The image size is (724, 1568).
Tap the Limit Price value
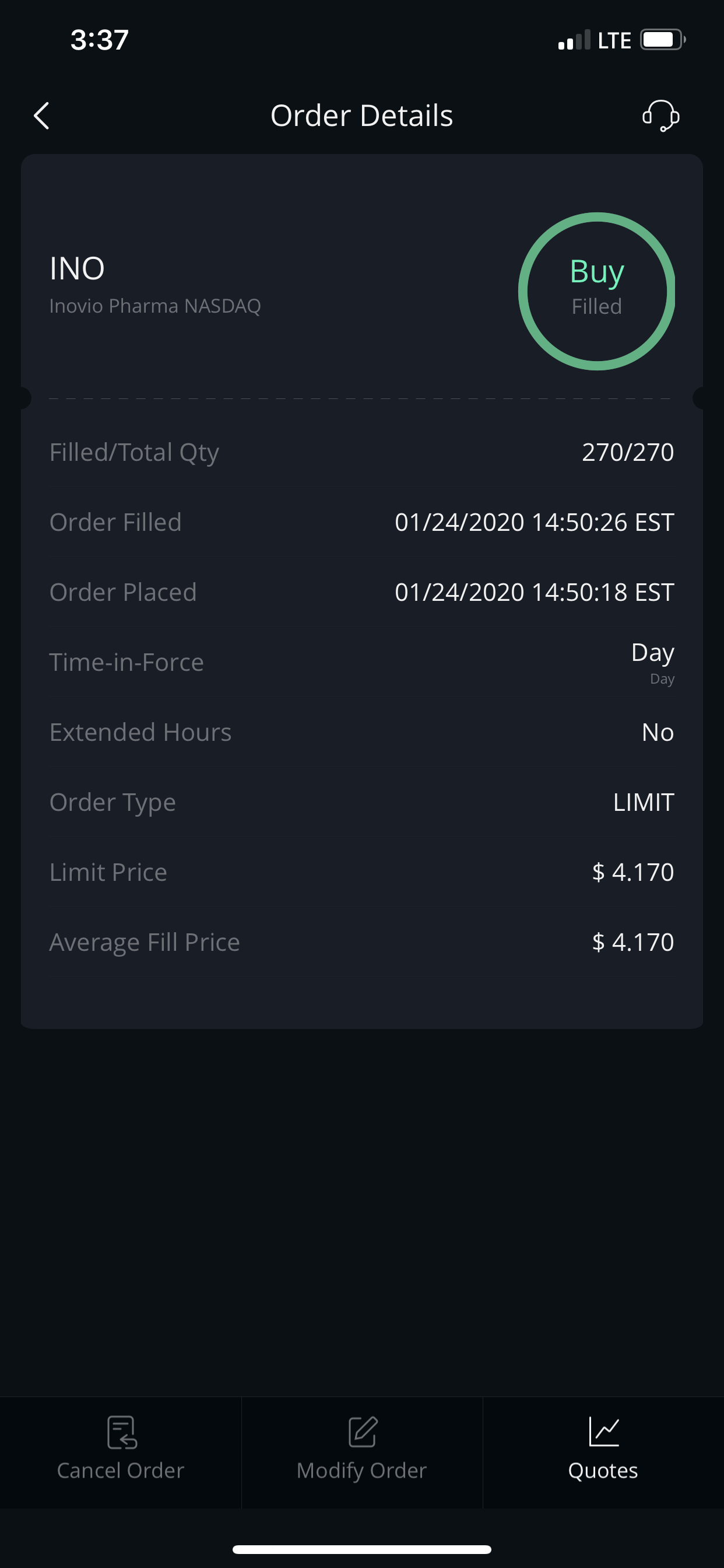pos(632,872)
